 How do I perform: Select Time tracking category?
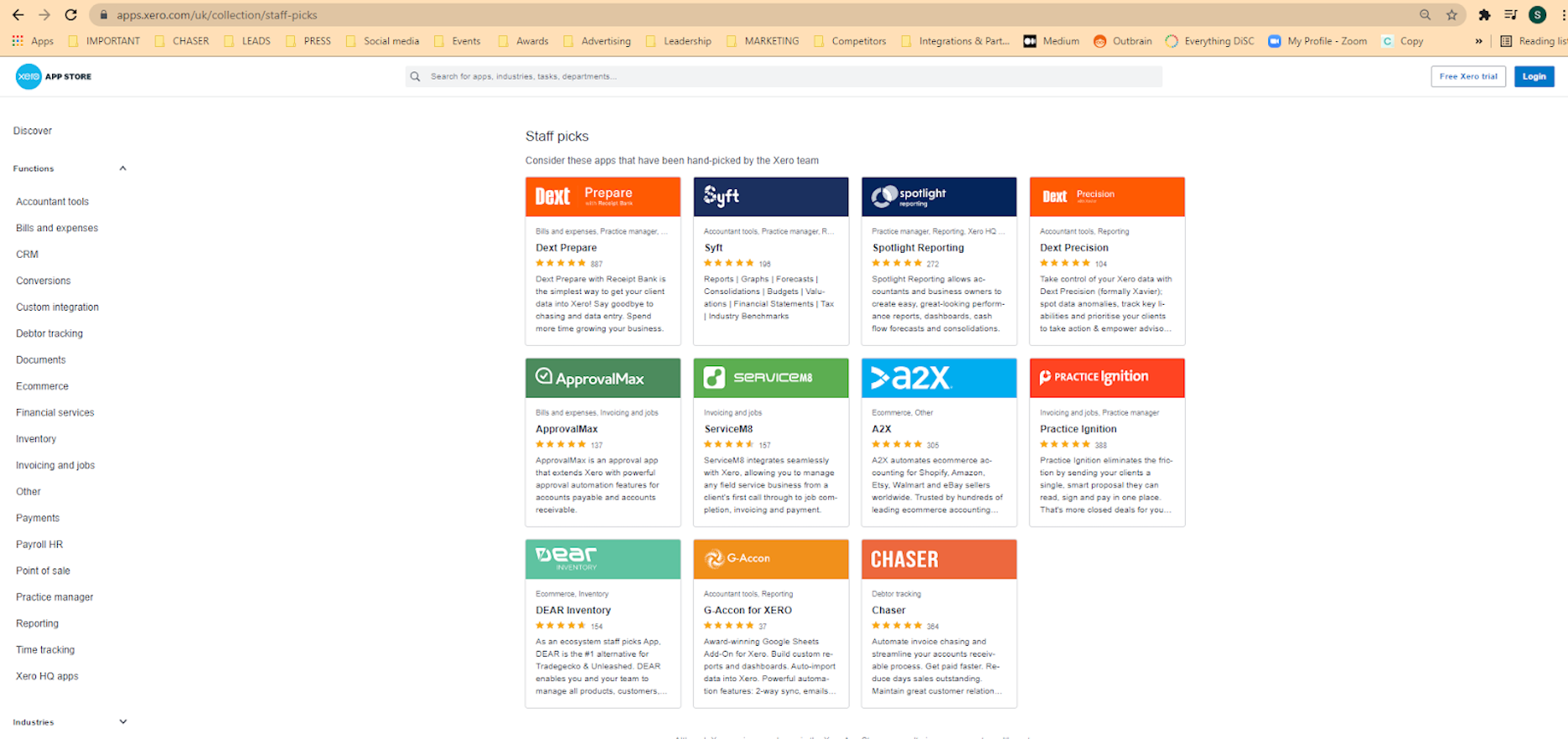tap(45, 650)
